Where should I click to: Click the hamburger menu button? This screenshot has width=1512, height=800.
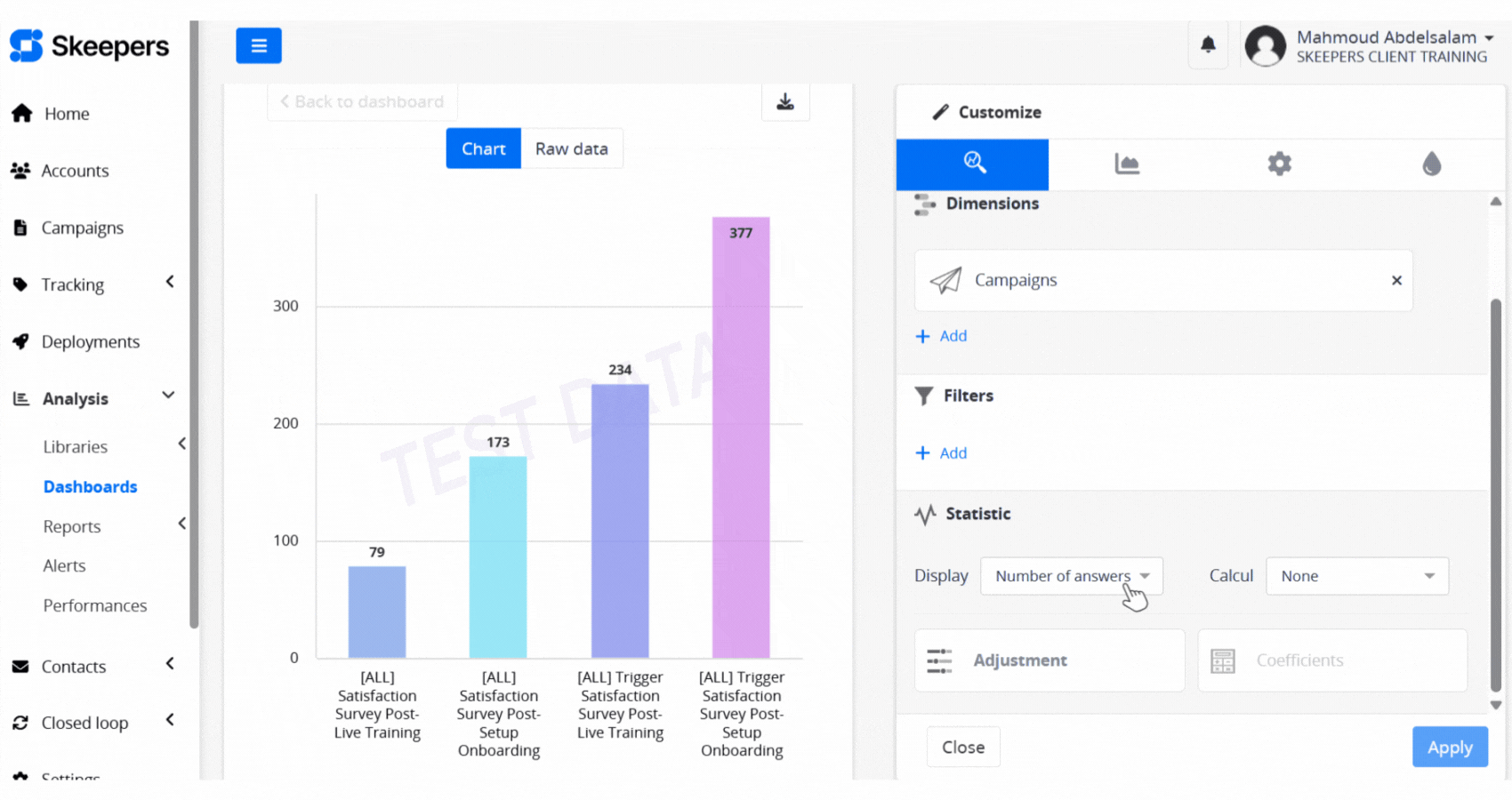(258, 45)
